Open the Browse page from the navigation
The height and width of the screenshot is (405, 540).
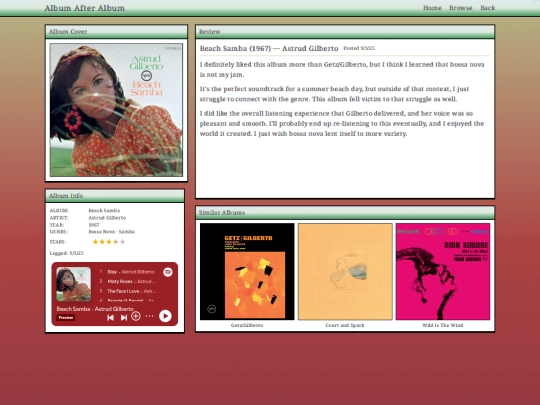(x=461, y=8)
